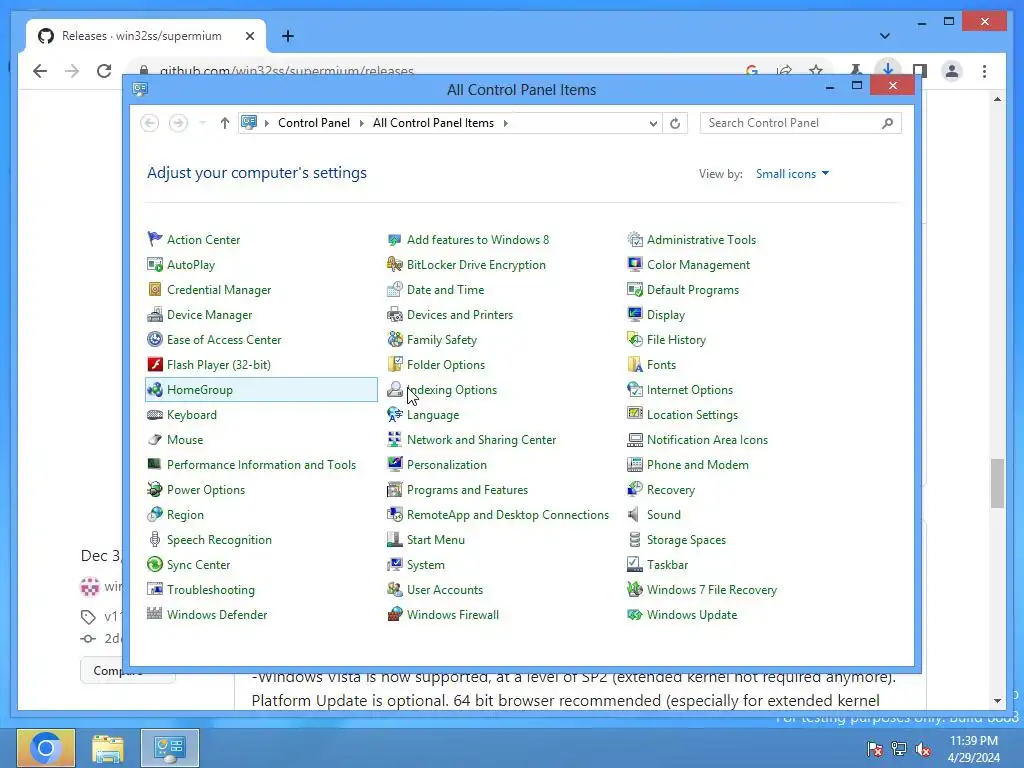Open the Small icons View by dropdown
The width and height of the screenshot is (1024, 768).
[792, 174]
